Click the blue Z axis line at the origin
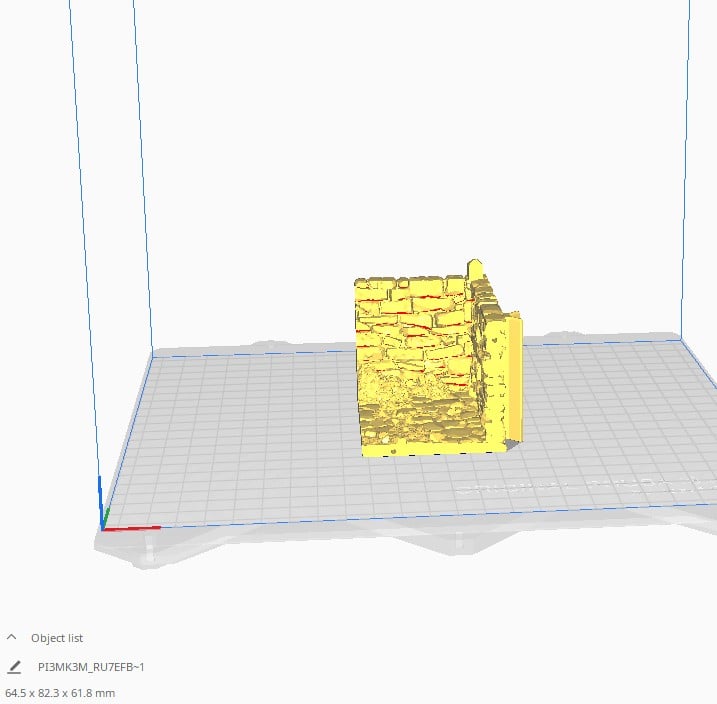The height and width of the screenshot is (704, 717). 101,501
